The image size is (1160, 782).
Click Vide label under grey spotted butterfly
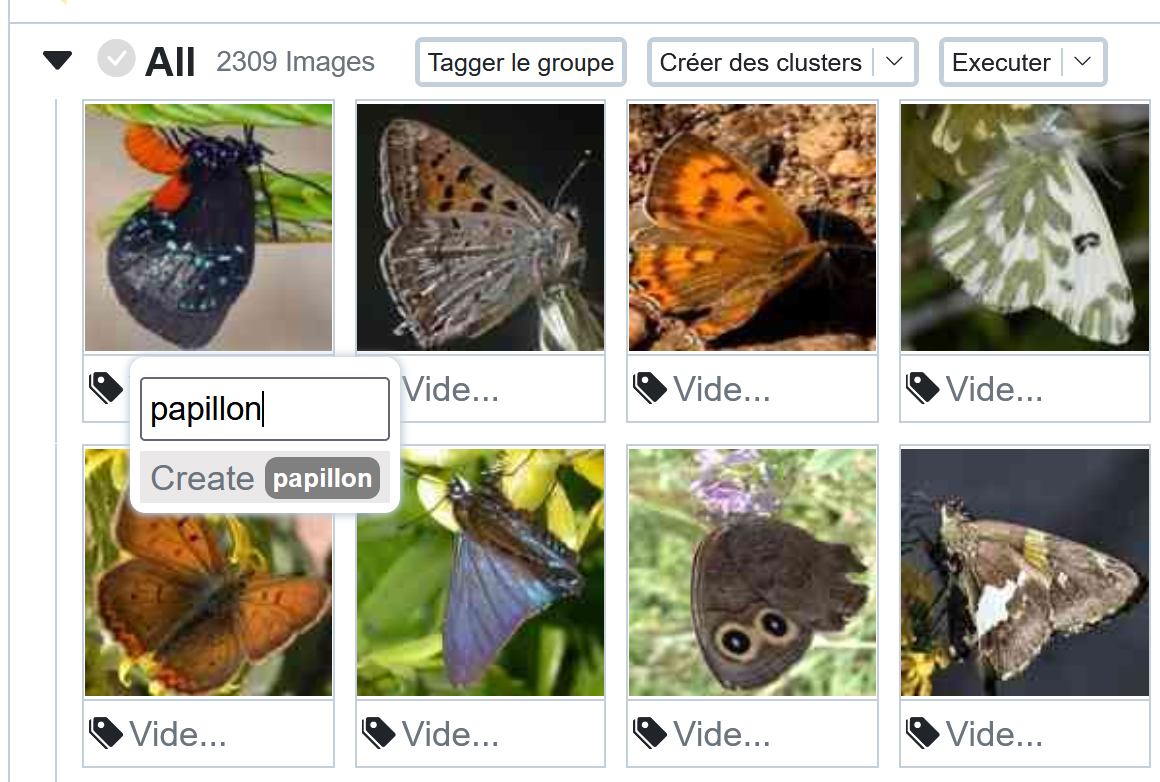tap(451, 390)
